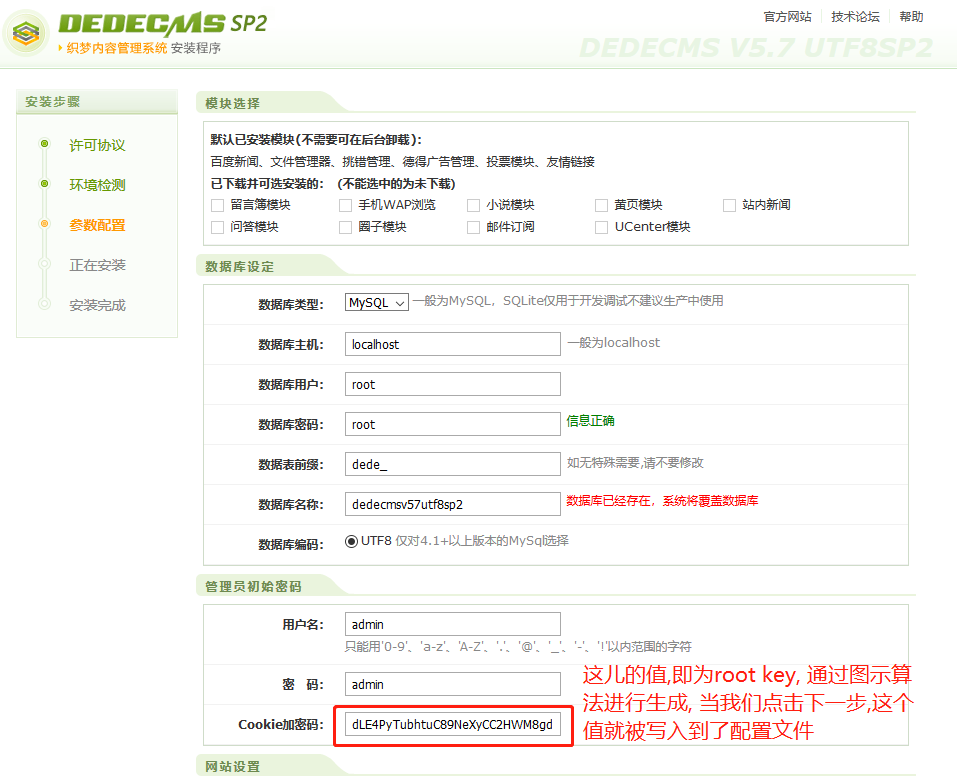Click the DedeCMS logo icon

26,32
